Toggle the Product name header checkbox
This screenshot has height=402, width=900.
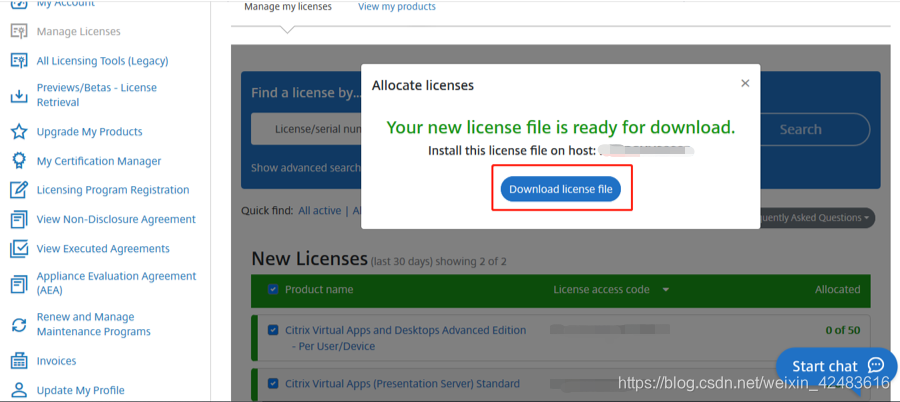tap(273, 290)
